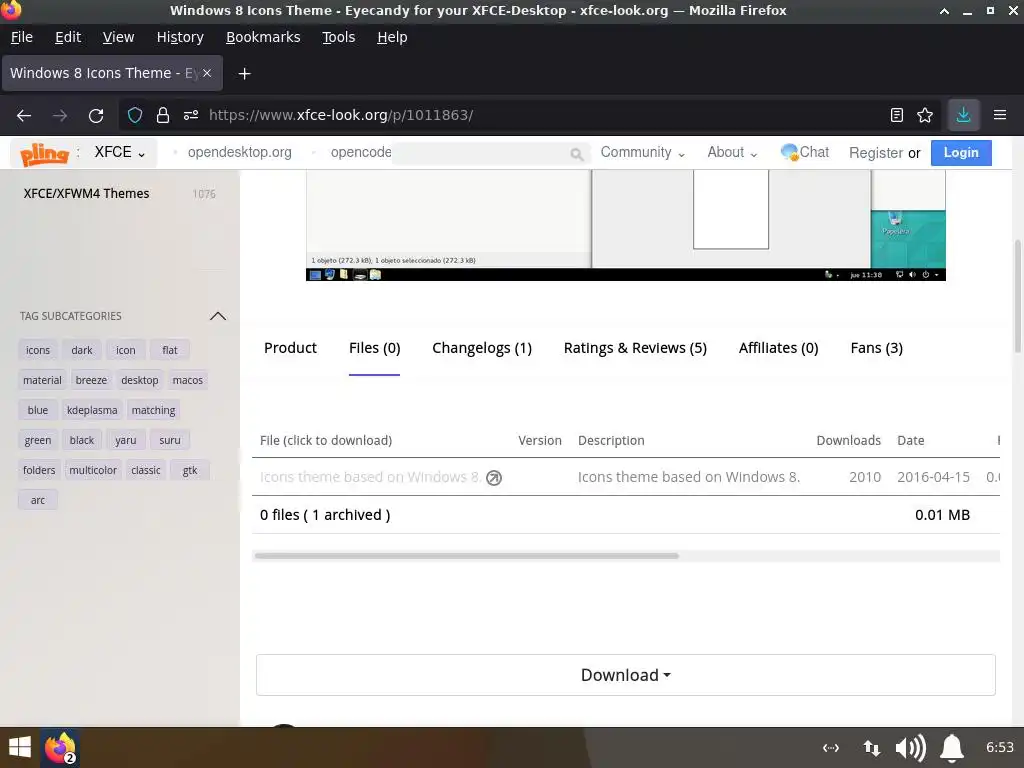Click the external link icon beside archived file

(x=494, y=478)
